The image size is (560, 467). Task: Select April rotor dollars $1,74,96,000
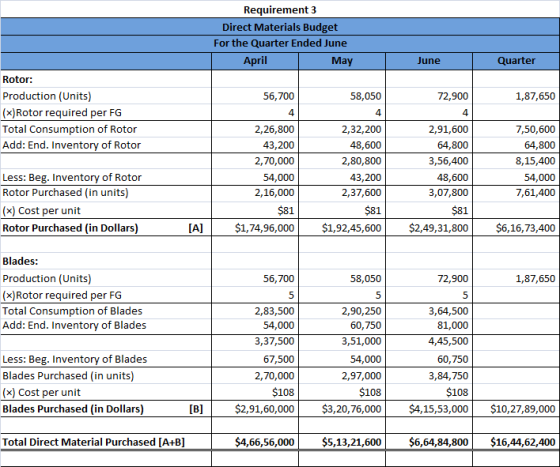(x=265, y=228)
